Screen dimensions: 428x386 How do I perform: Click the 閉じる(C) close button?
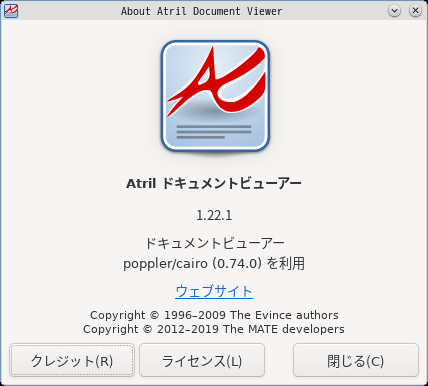(x=356, y=360)
